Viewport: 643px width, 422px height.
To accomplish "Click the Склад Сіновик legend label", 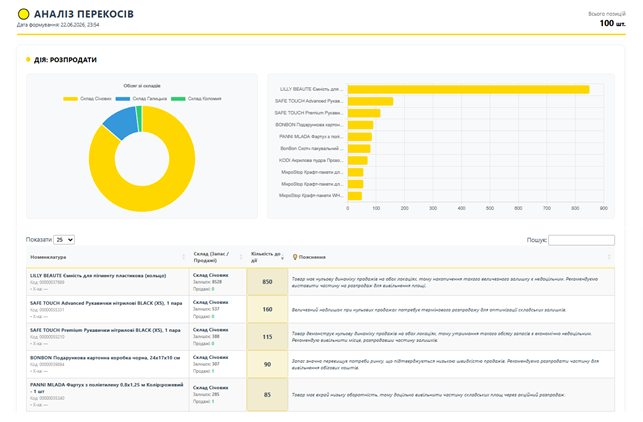I will pyautogui.click(x=96, y=99).
